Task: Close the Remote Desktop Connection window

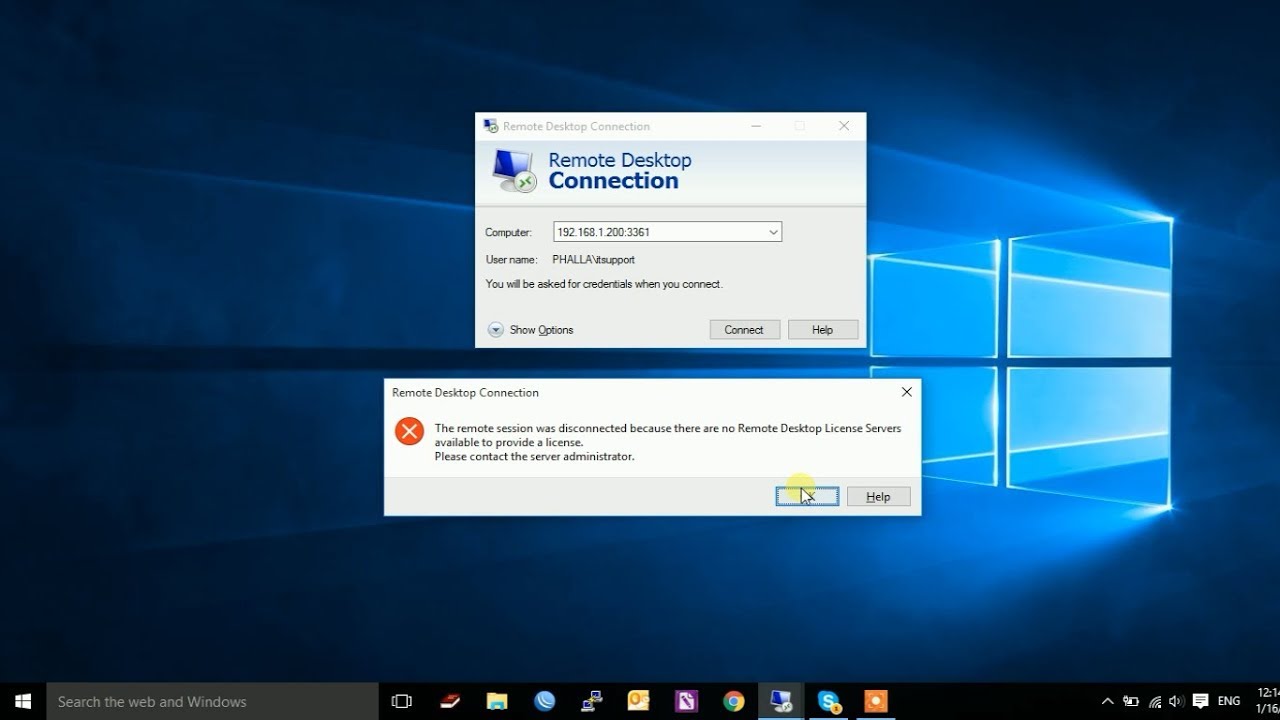Action: click(x=844, y=126)
